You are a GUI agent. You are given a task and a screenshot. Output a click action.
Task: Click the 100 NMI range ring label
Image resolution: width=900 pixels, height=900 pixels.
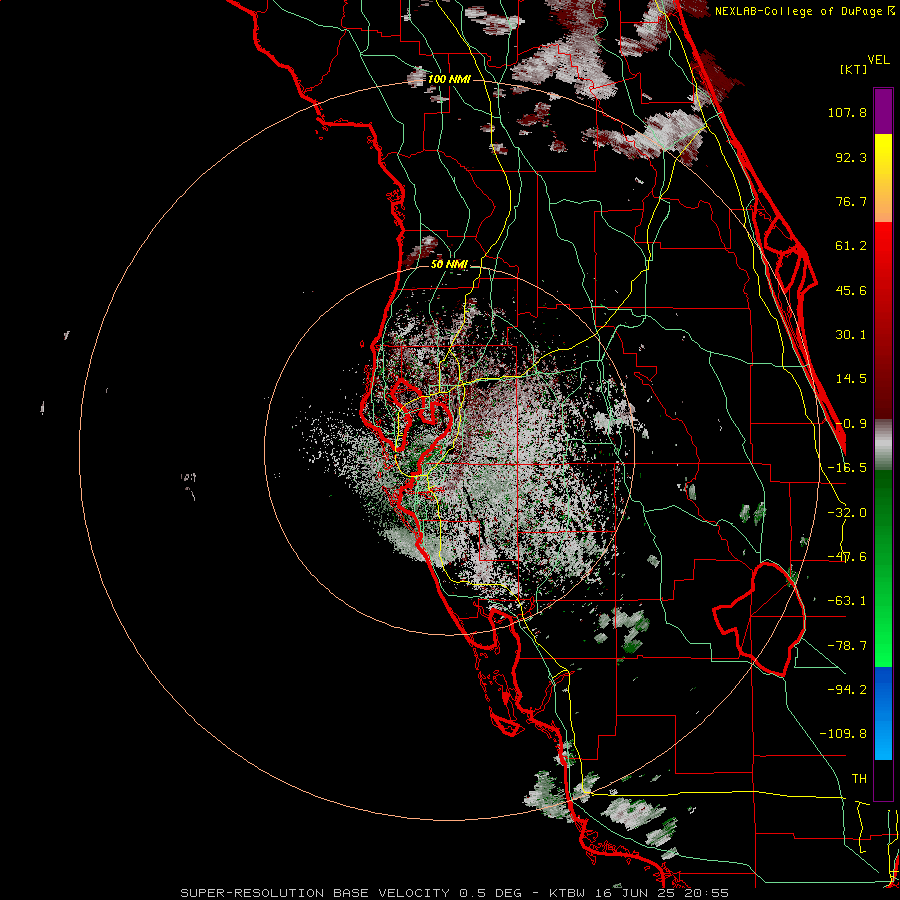pos(449,79)
